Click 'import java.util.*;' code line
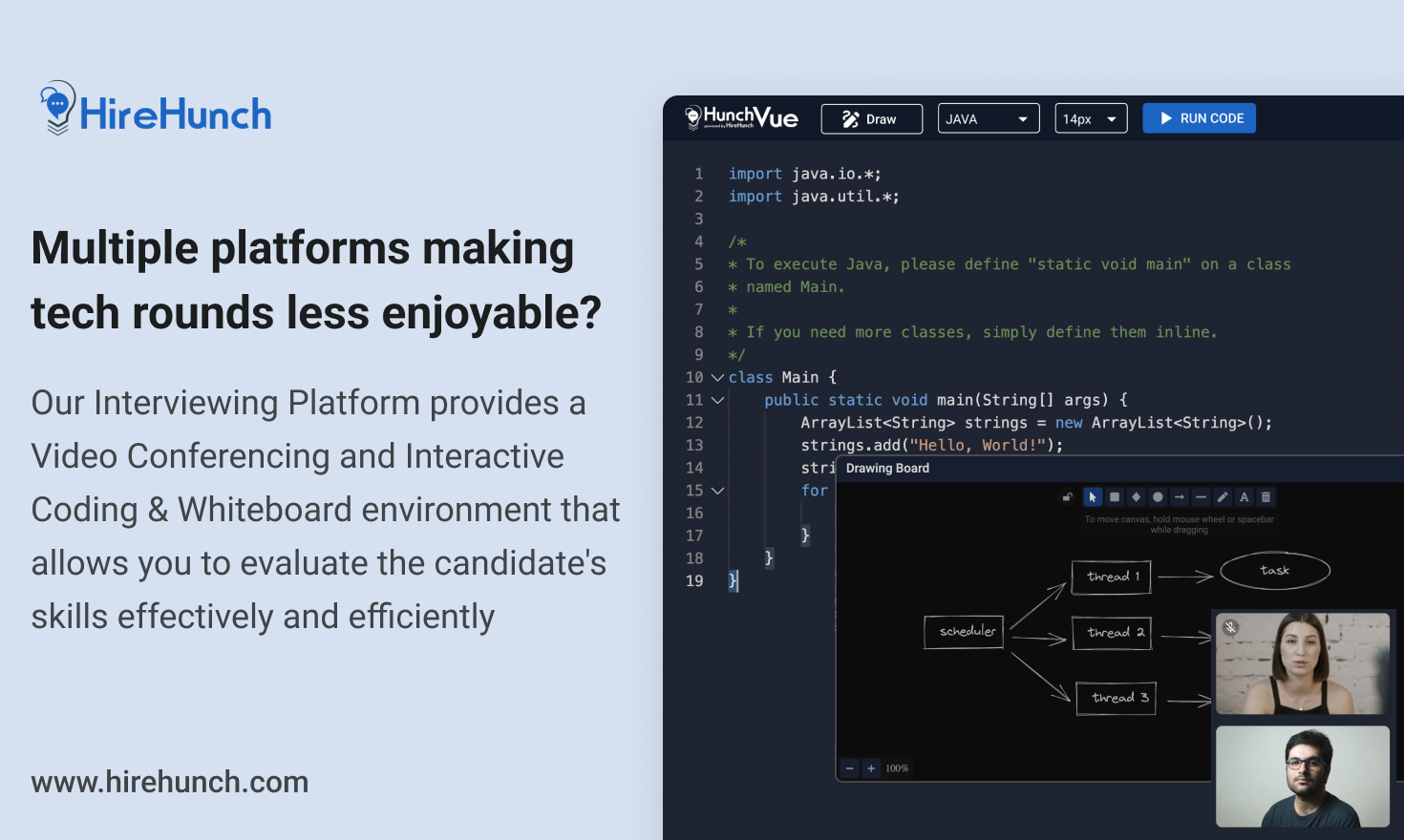The image size is (1404, 840). [814, 197]
